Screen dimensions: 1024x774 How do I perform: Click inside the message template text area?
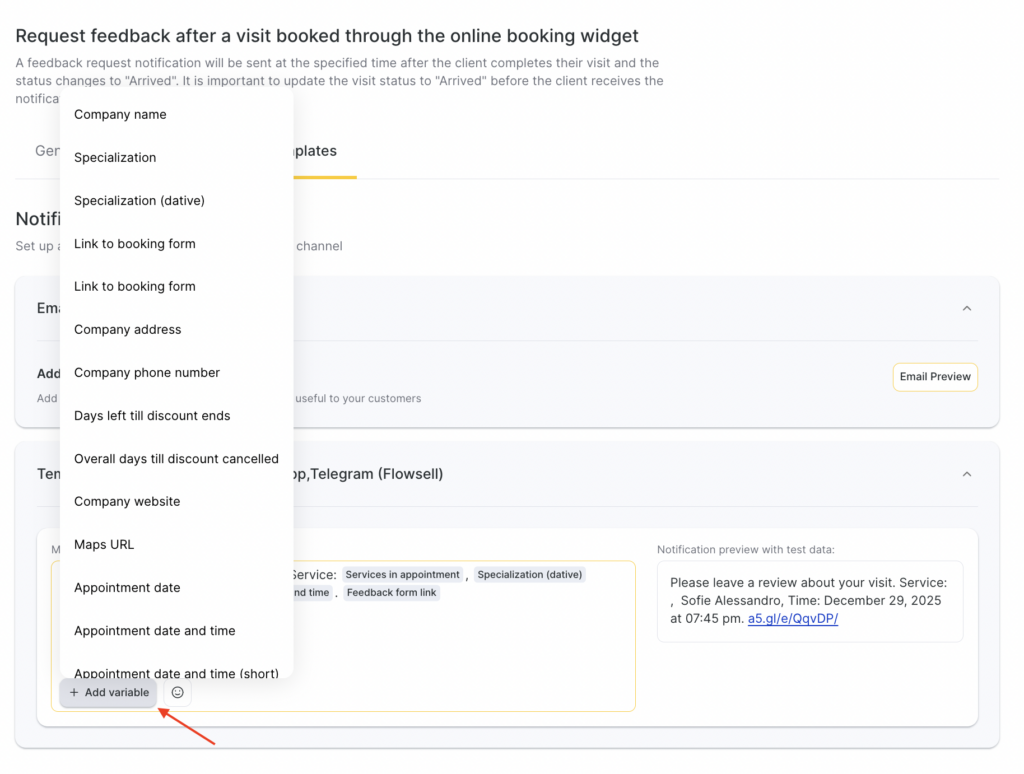(x=450, y=650)
